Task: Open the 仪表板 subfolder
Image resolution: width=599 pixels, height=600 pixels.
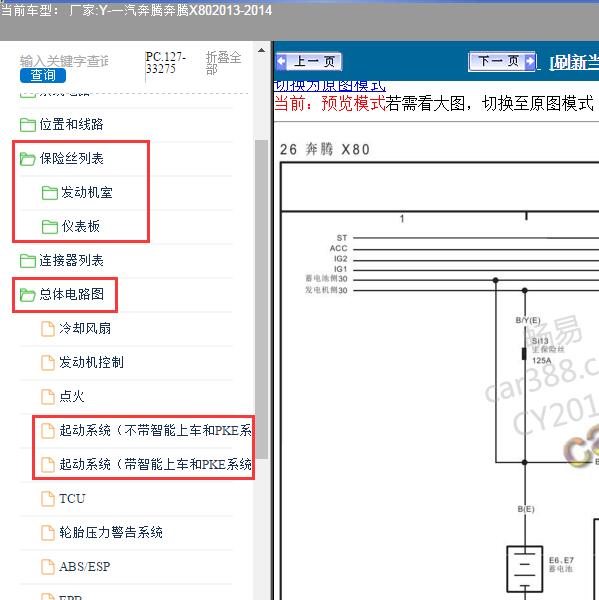Action: coord(80,227)
